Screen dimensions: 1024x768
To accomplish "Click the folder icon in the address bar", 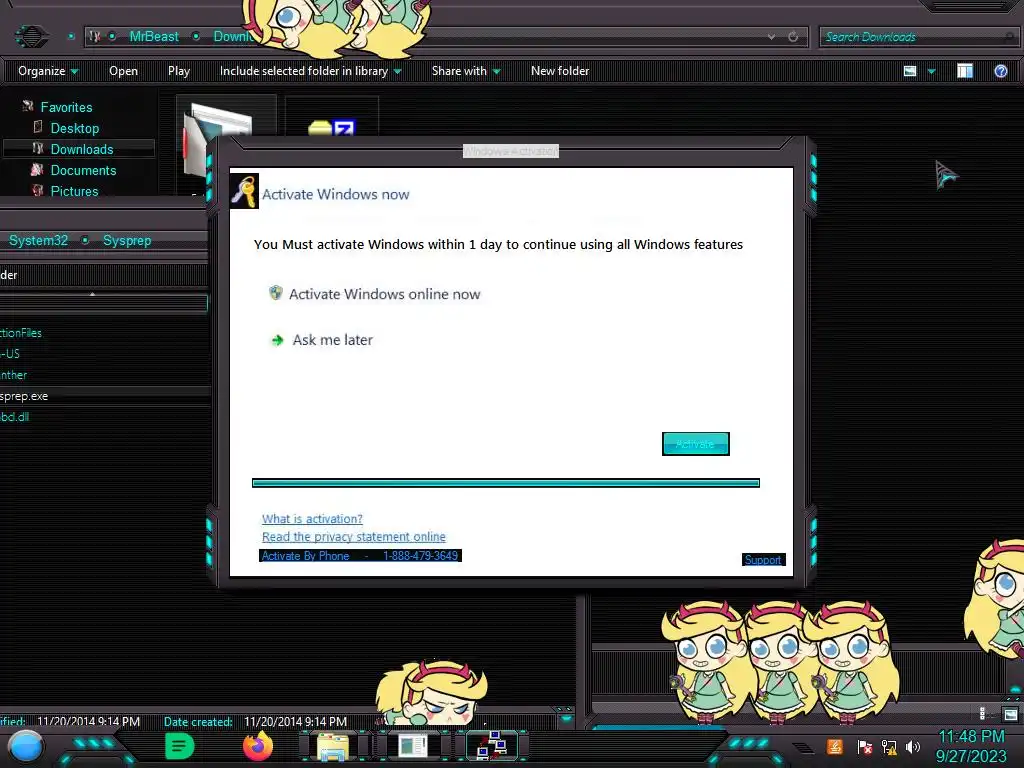I will pyautogui.click(x=95, y=37).
